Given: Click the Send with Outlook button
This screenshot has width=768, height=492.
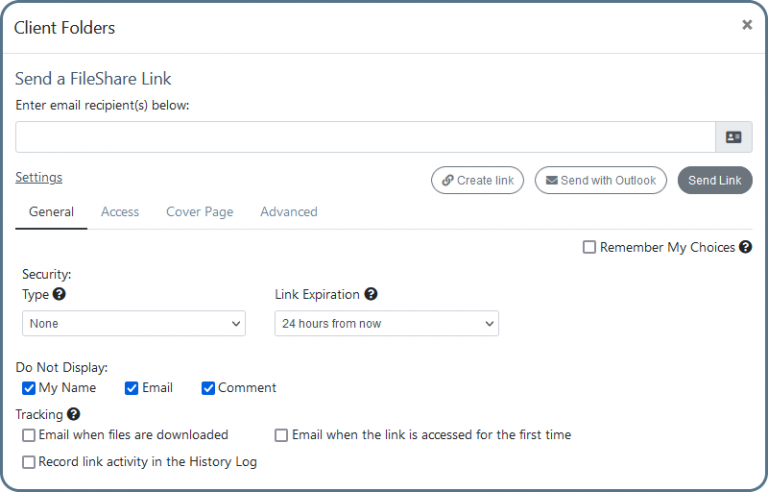Looking at the screenshot, I should pyautogui.click(x=600, y=180).
